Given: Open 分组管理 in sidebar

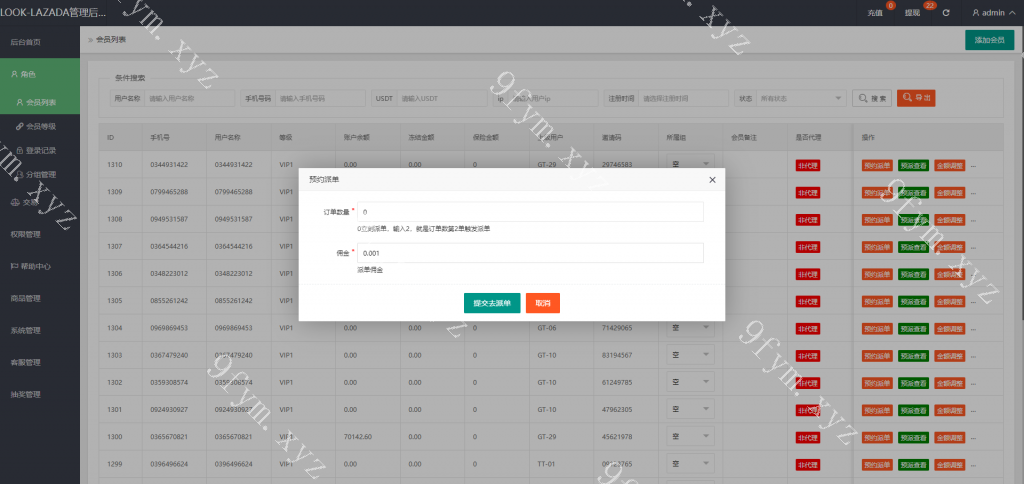Looking at the screenshot, I should click(40, 174).
